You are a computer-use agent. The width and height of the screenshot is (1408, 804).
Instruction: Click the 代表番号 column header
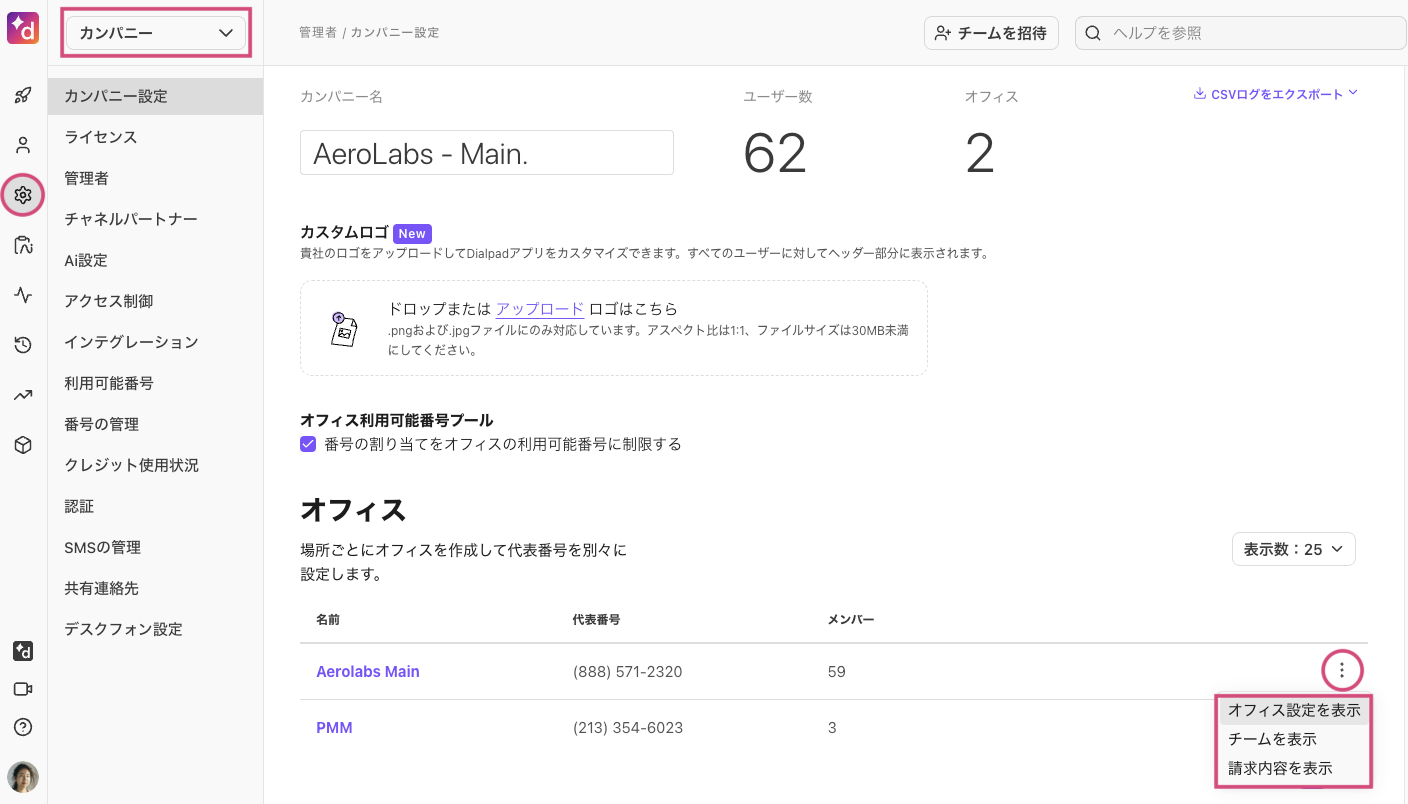(597, 619)
